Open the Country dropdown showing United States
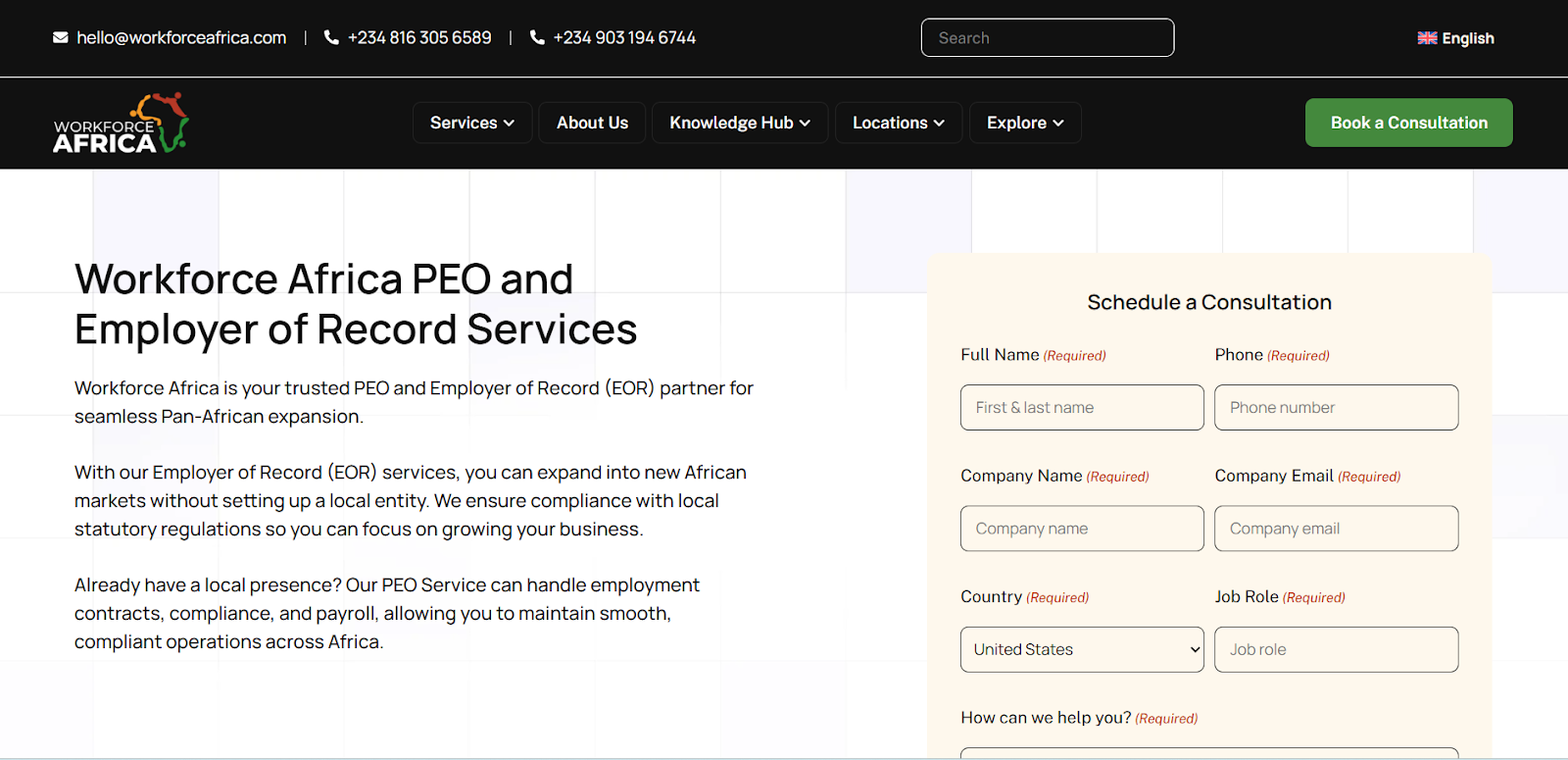The height and width of the screenshot is (760, 1568). (x=1082, y=649)
